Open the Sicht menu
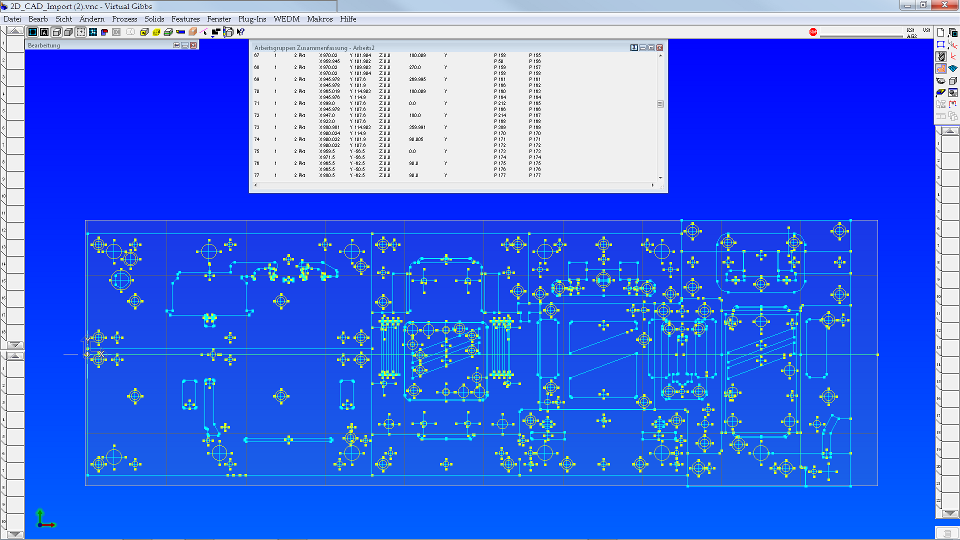This screenshot has width=960, height=540. 64,19
